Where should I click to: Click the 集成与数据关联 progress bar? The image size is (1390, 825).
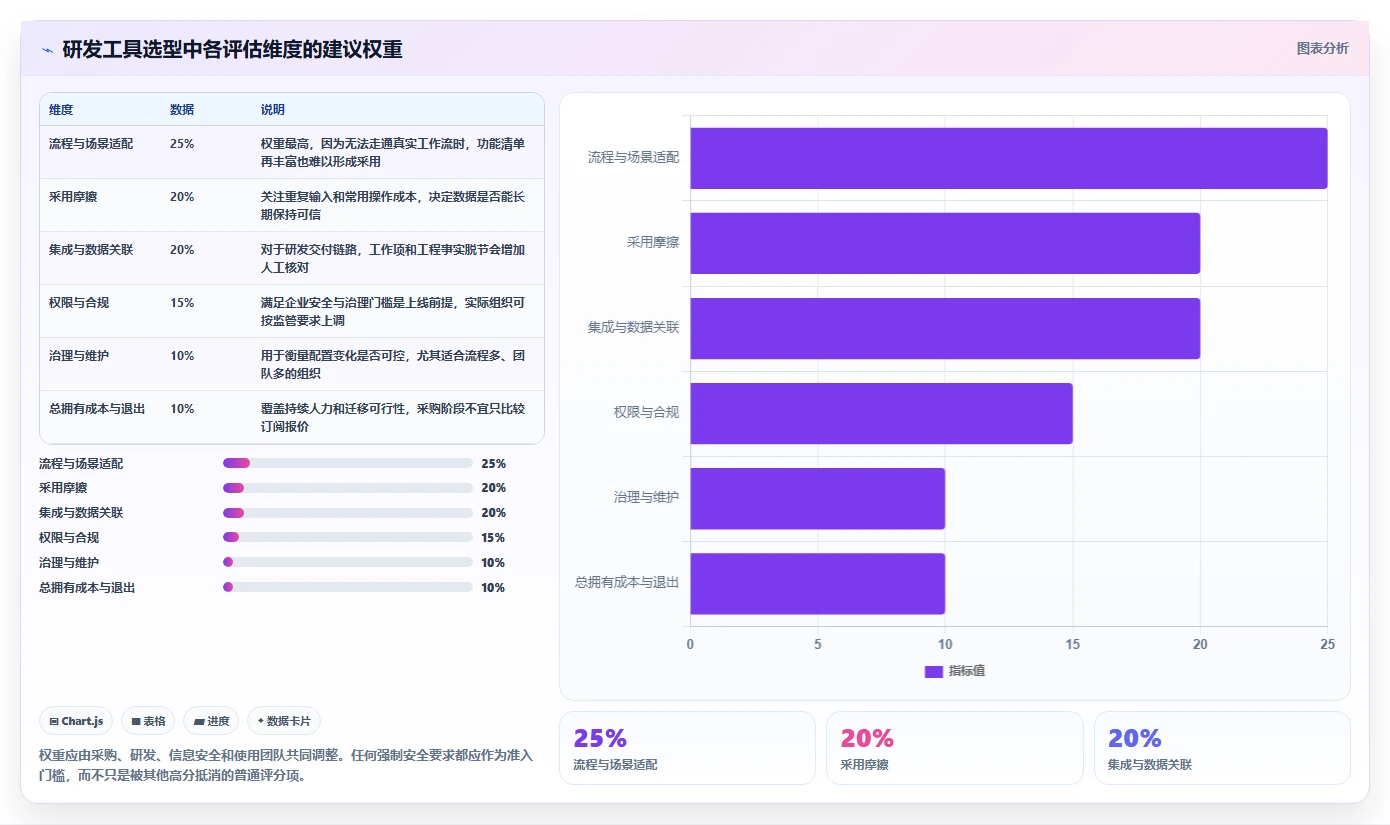pyautogui.click(x=348, y=512)
